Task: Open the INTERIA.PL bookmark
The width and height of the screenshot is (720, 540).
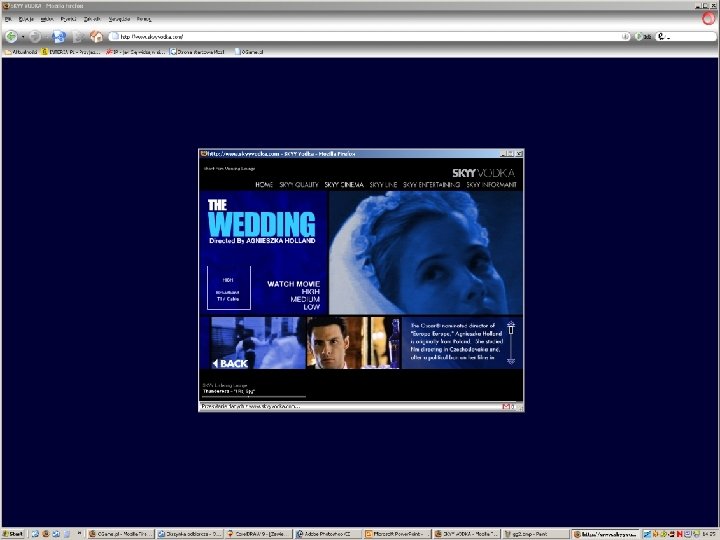Action: [71, 52]
